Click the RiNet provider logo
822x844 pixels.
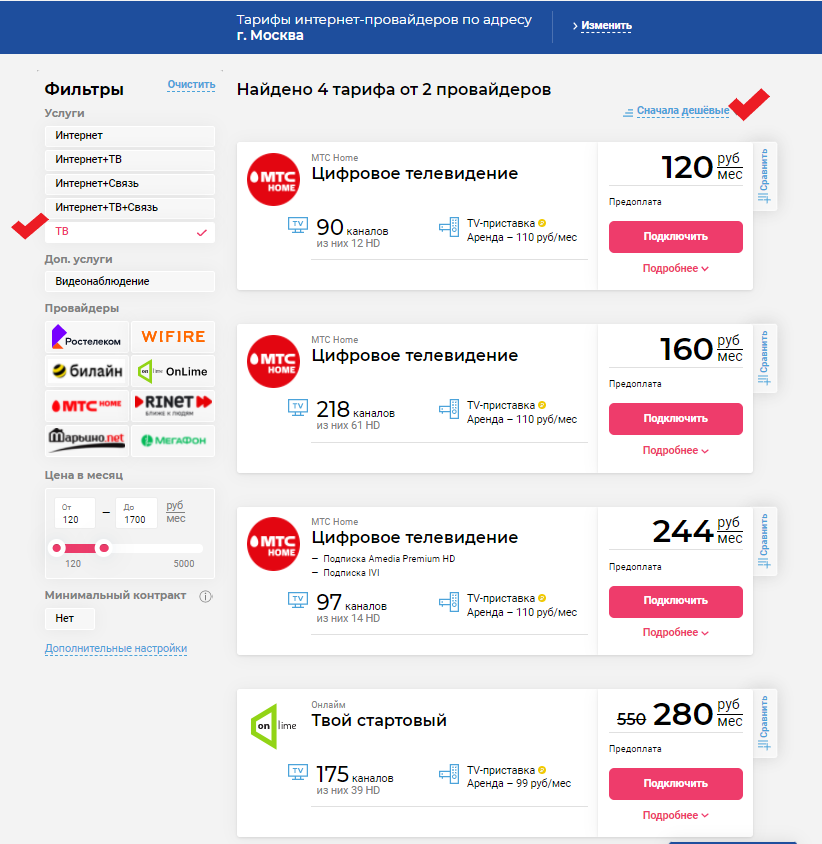[x=173, y=405]
